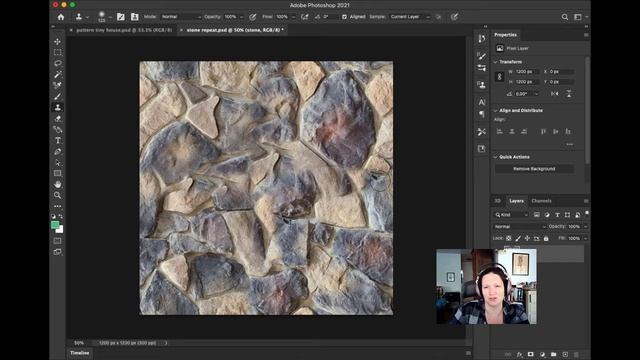Open the Properties panel menu icon
The width and height of the screenshot is (640, 360).
click(586, 35)
